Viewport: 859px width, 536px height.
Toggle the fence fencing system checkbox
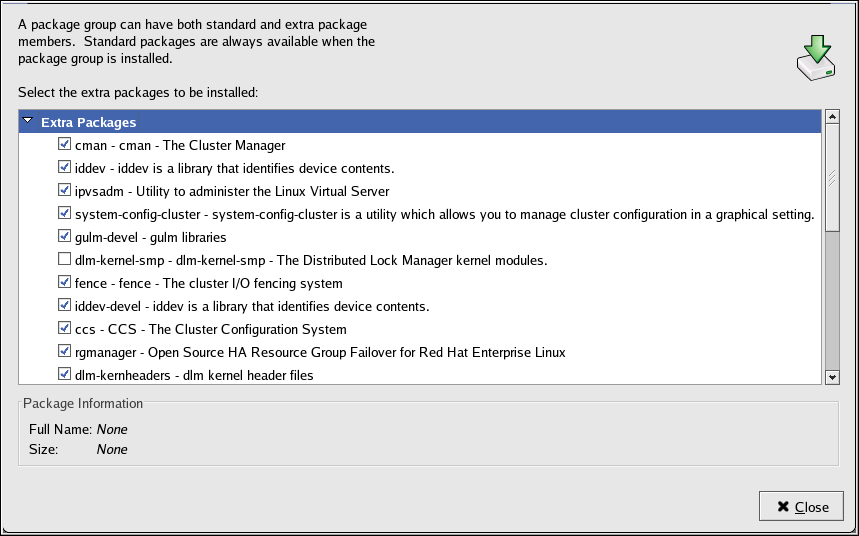coord(65,283)
